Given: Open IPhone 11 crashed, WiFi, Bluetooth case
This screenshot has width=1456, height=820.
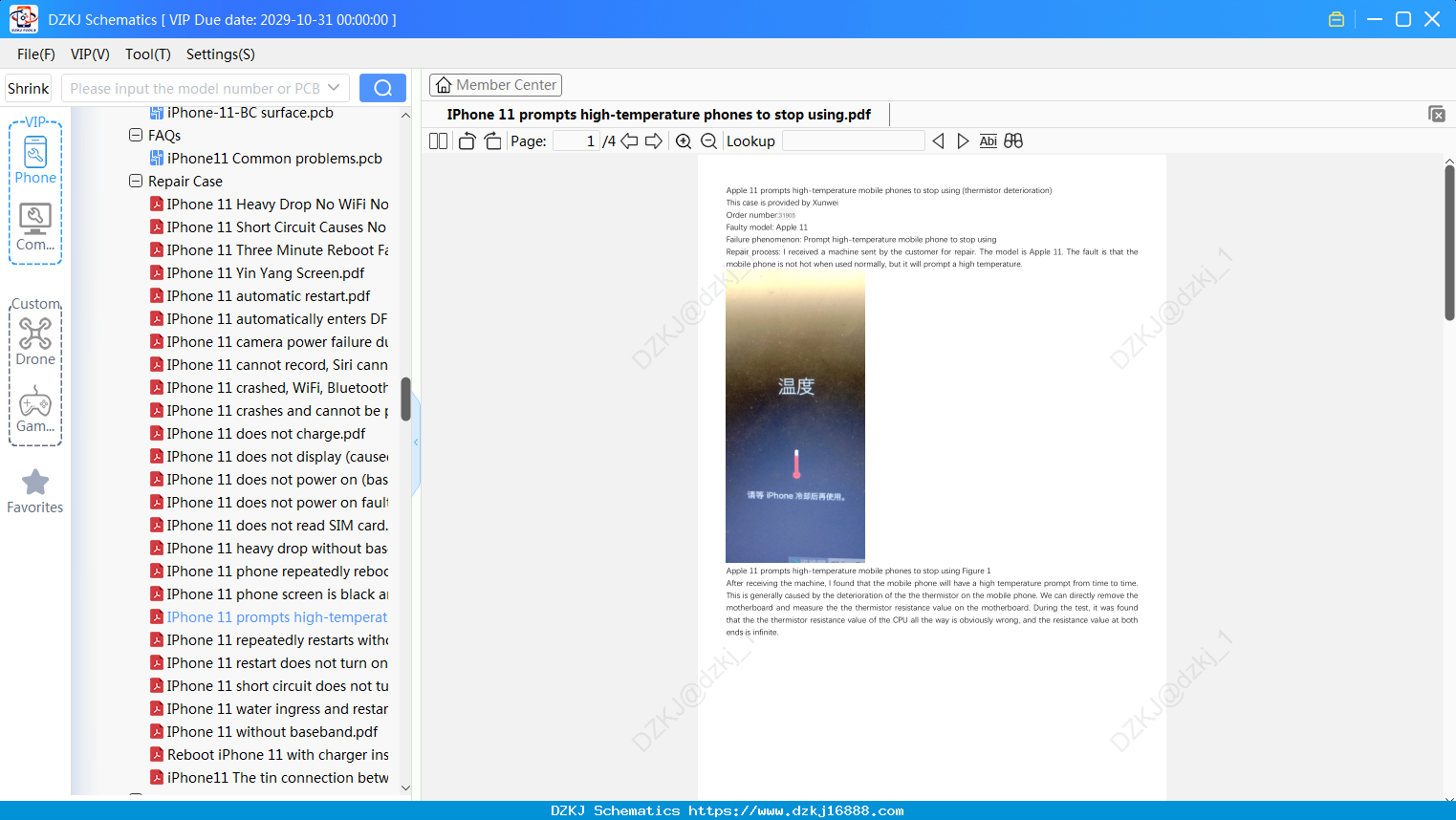Looking at the screenshot, I should [x=270, y=388].
